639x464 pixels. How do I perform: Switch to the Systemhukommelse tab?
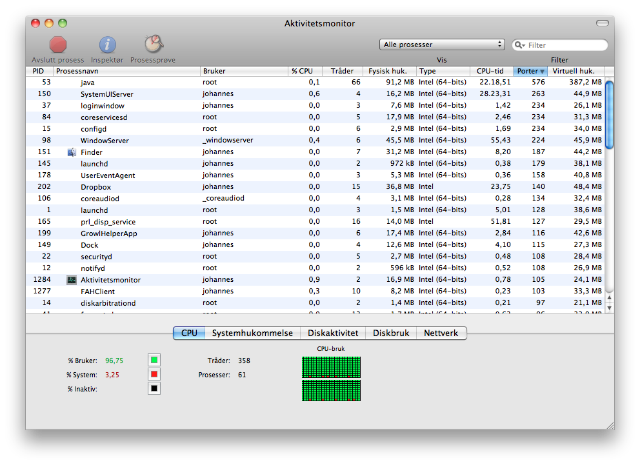point(252,333)
